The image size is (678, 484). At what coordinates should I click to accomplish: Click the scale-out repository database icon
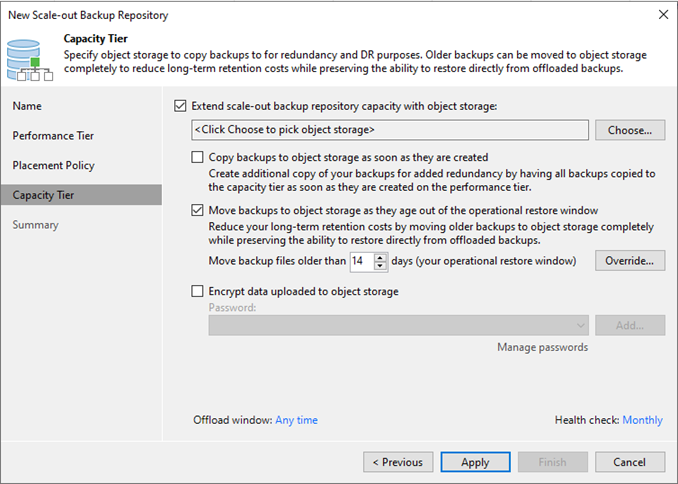(29, 60)
